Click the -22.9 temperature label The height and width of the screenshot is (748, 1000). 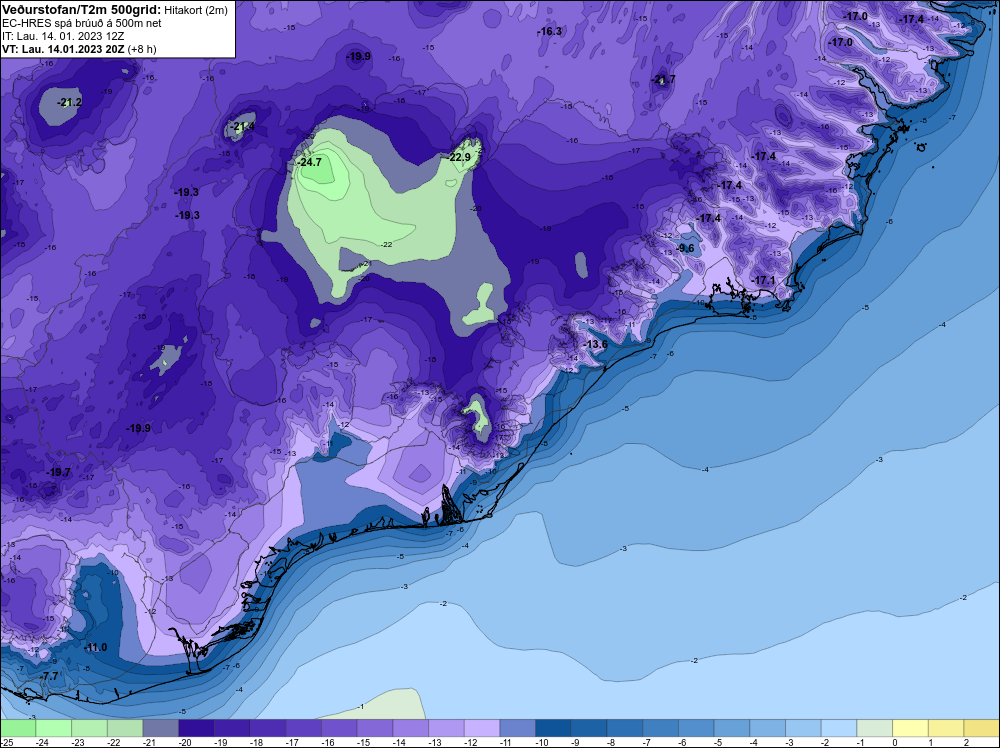pyautogui.click(x=459, y=157)
